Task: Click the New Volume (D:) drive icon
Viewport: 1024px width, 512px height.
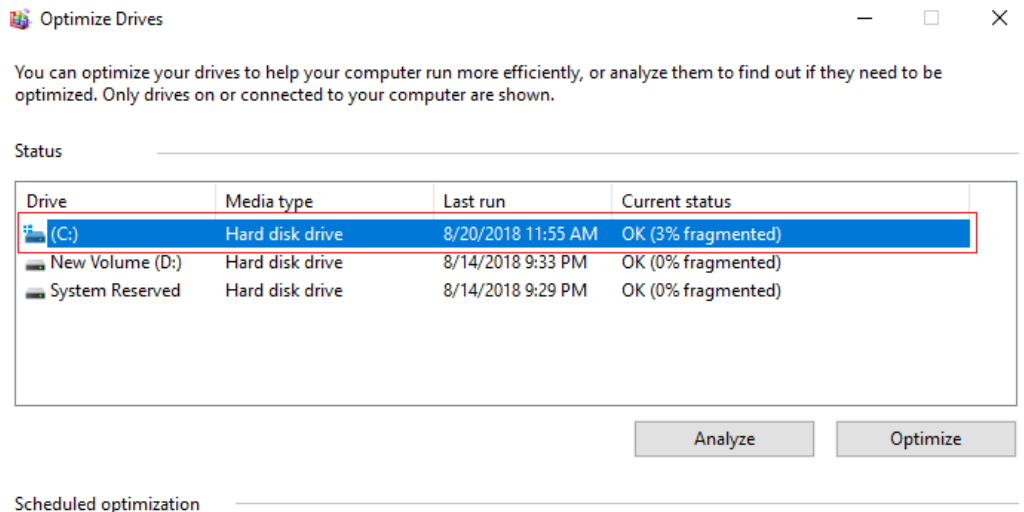Action: click(x=35, y=264)
